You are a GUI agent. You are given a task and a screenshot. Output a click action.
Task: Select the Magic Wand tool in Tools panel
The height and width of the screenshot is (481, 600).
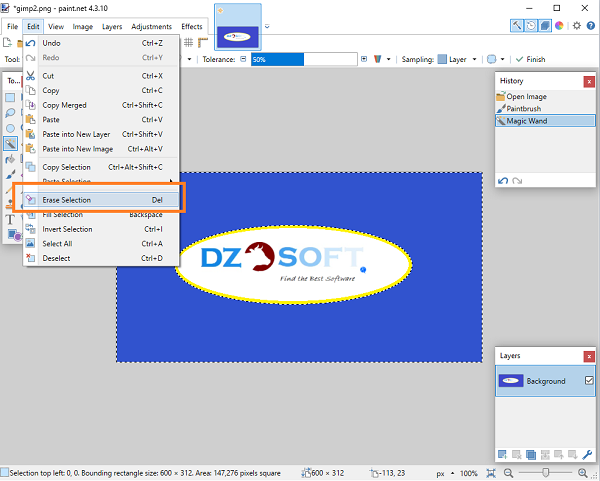pyautogui.click(x=10, y=143)
